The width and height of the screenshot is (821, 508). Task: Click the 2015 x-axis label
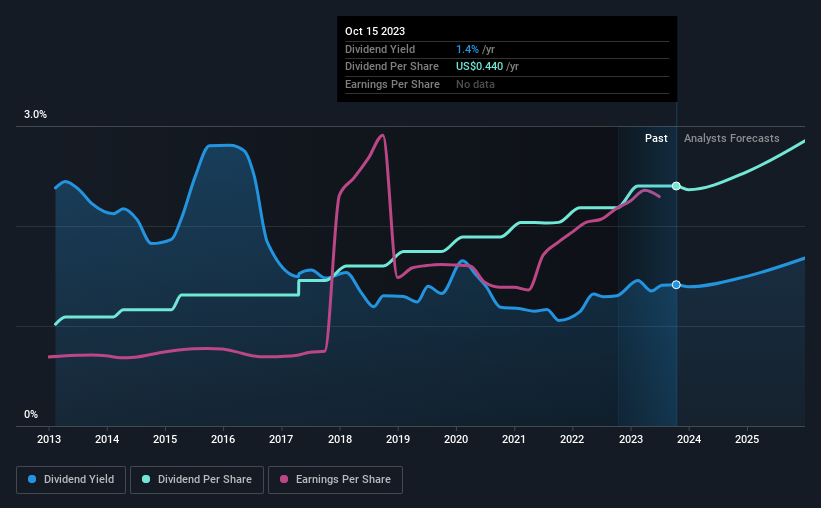pyautogui.click(x=165, y=439)
